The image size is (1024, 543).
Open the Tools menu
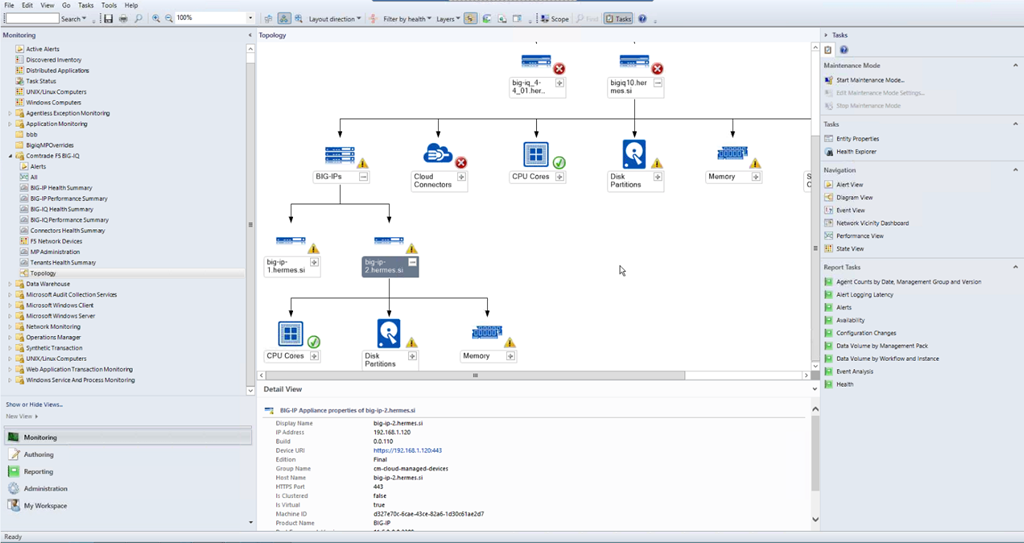[x=108, y=6]
